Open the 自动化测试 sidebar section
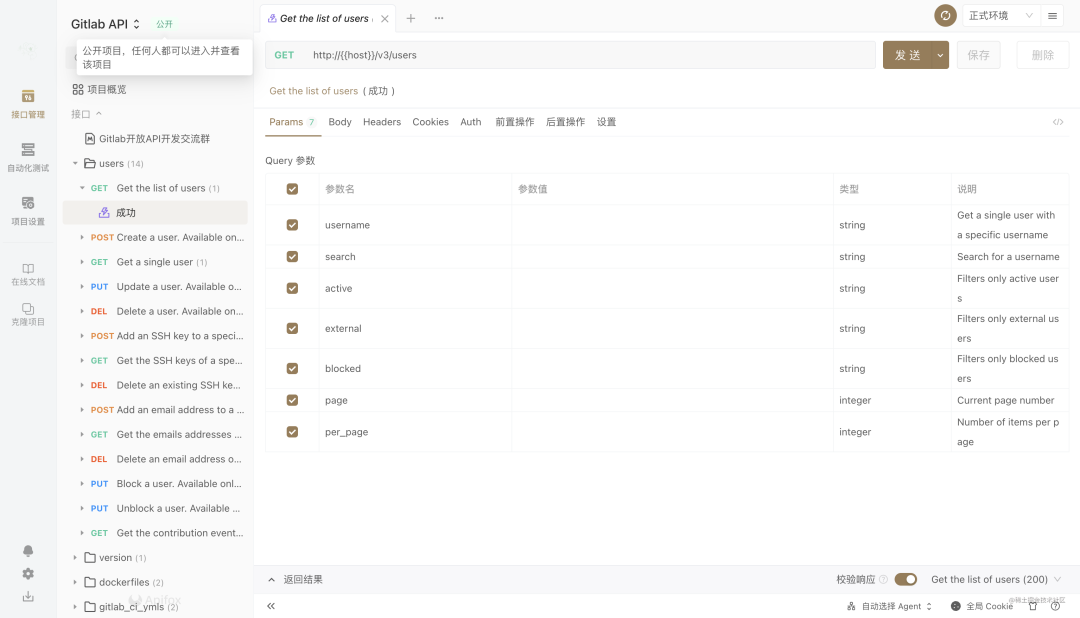 pyautogui.click(x=28, y=157)
